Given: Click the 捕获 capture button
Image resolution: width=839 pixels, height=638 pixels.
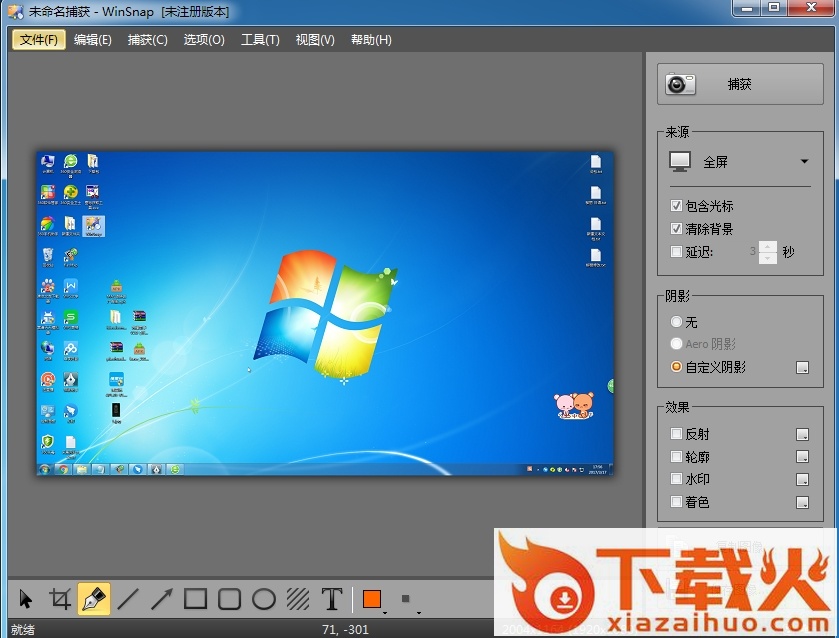Looking at the screenshot, I should (x=739, y=85).
